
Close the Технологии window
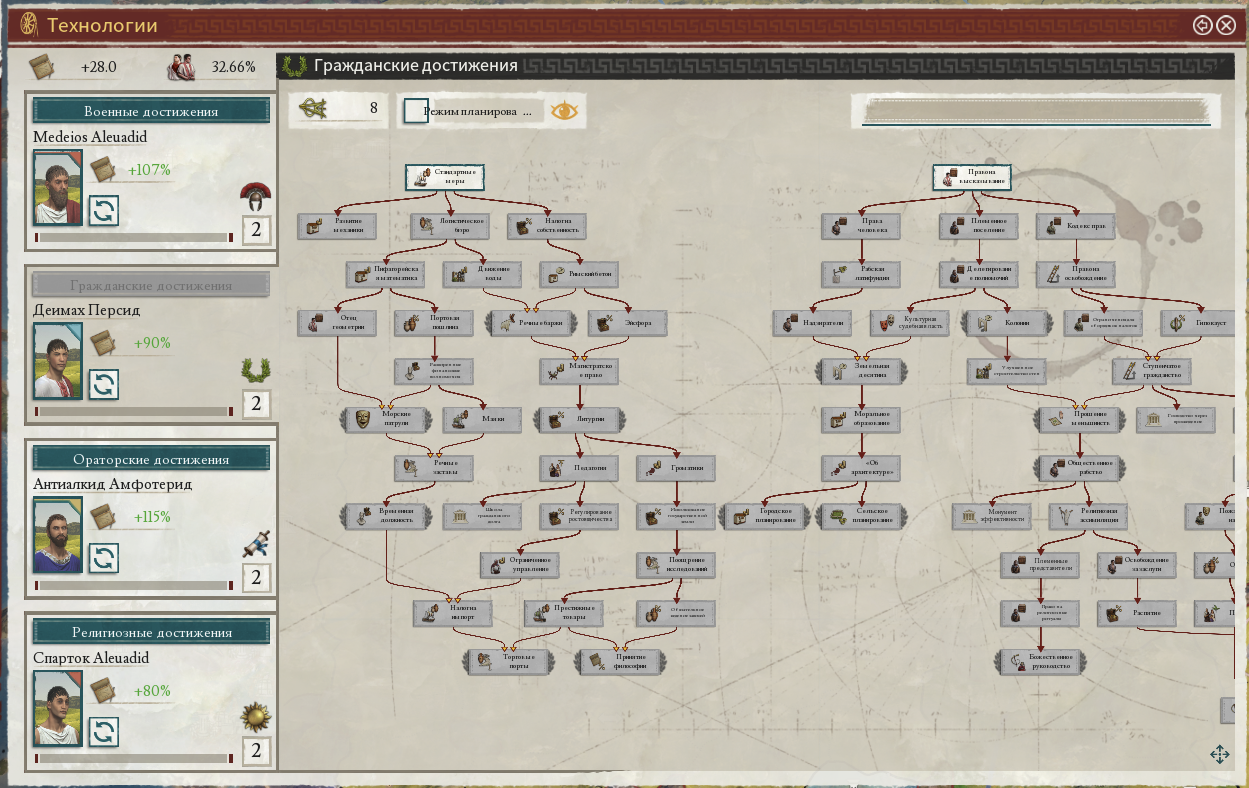coord(1226,25)
